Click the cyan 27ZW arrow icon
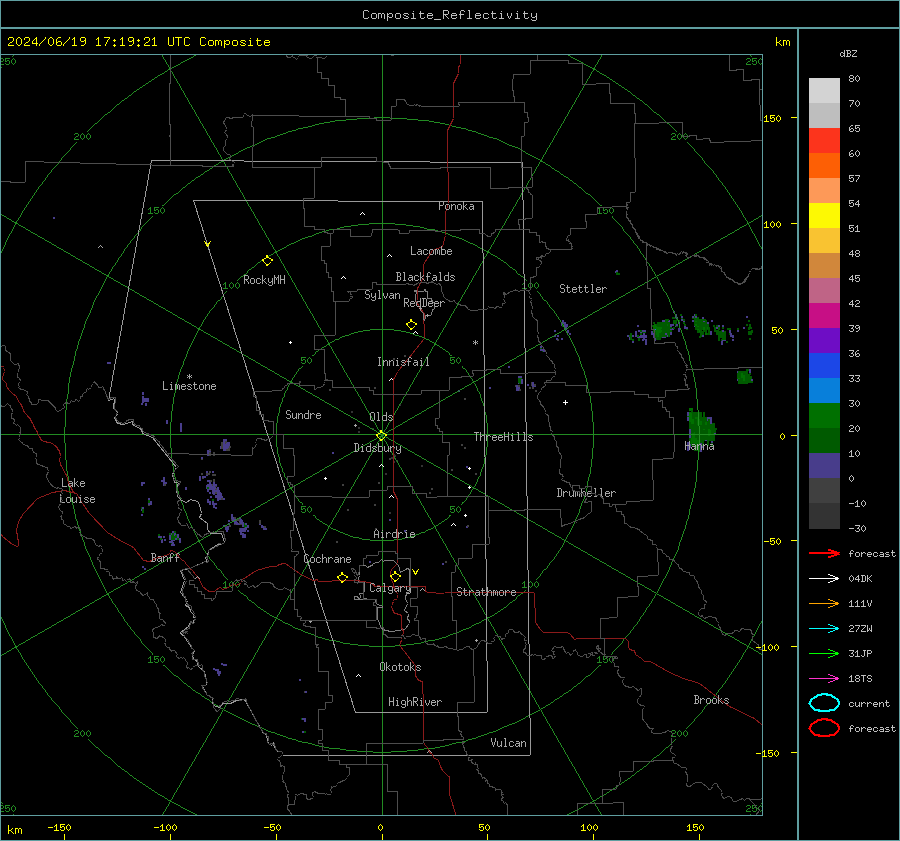 [x=824, y=629]
